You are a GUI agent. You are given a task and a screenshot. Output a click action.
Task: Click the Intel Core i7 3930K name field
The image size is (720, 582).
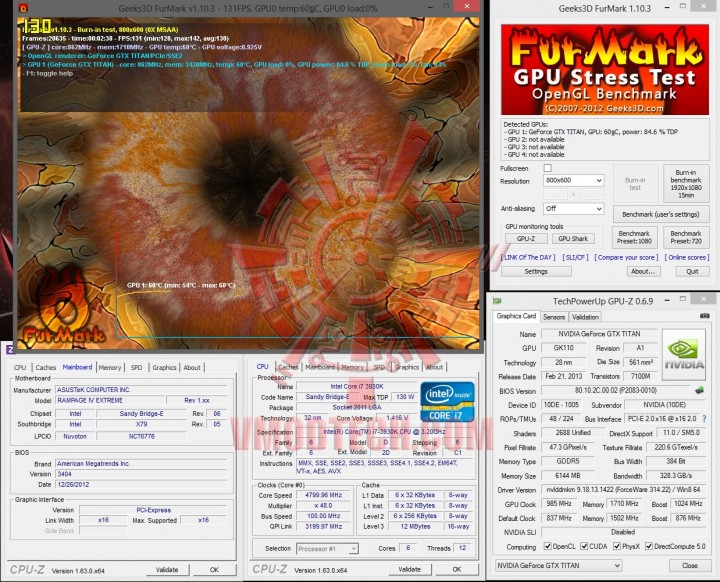coord(357,386)
